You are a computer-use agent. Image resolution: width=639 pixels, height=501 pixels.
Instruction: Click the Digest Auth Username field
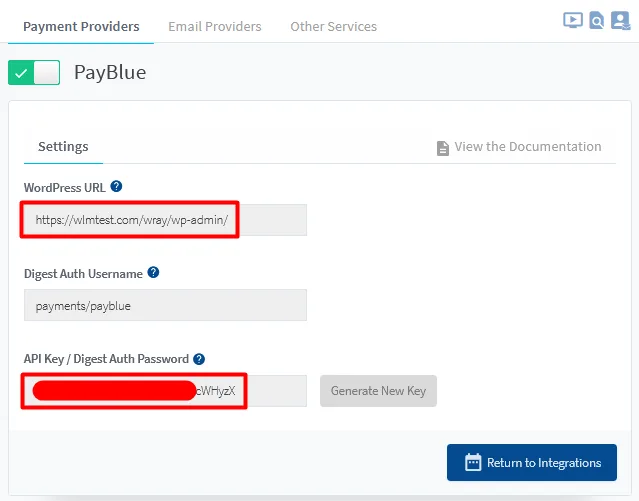point(165,305)
